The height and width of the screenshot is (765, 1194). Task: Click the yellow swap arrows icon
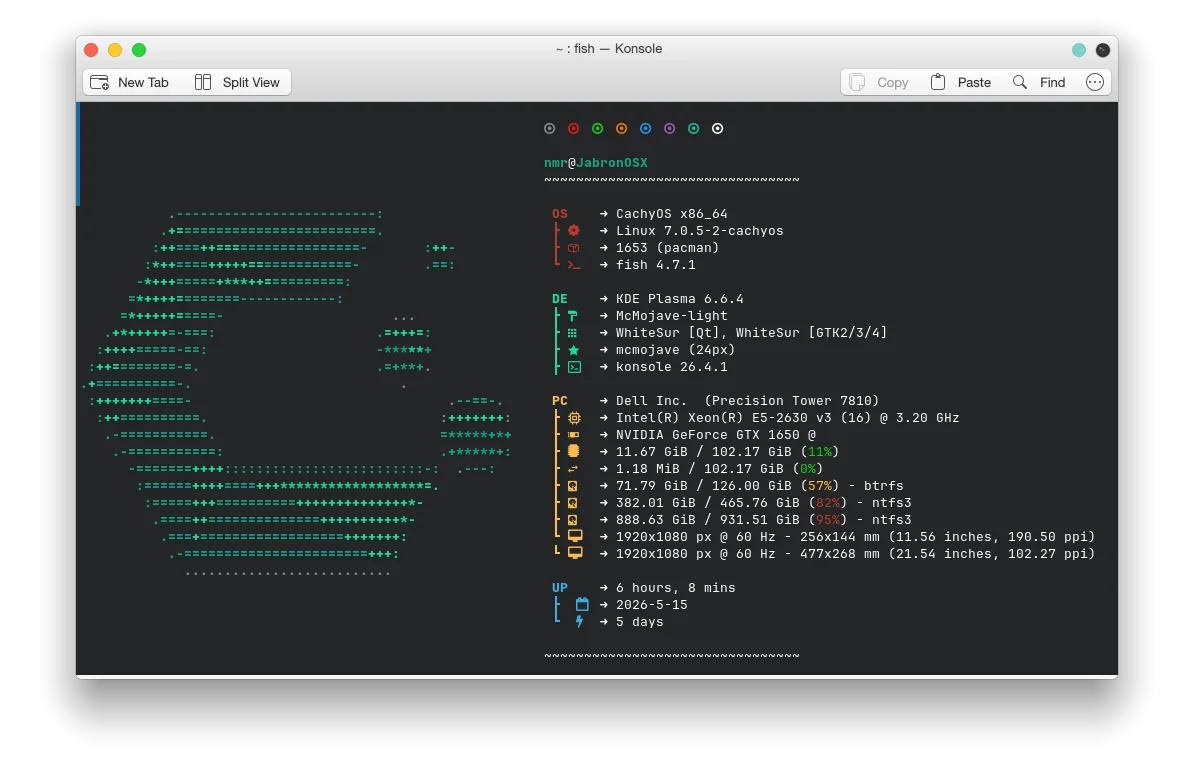click(x=573, y=469)
